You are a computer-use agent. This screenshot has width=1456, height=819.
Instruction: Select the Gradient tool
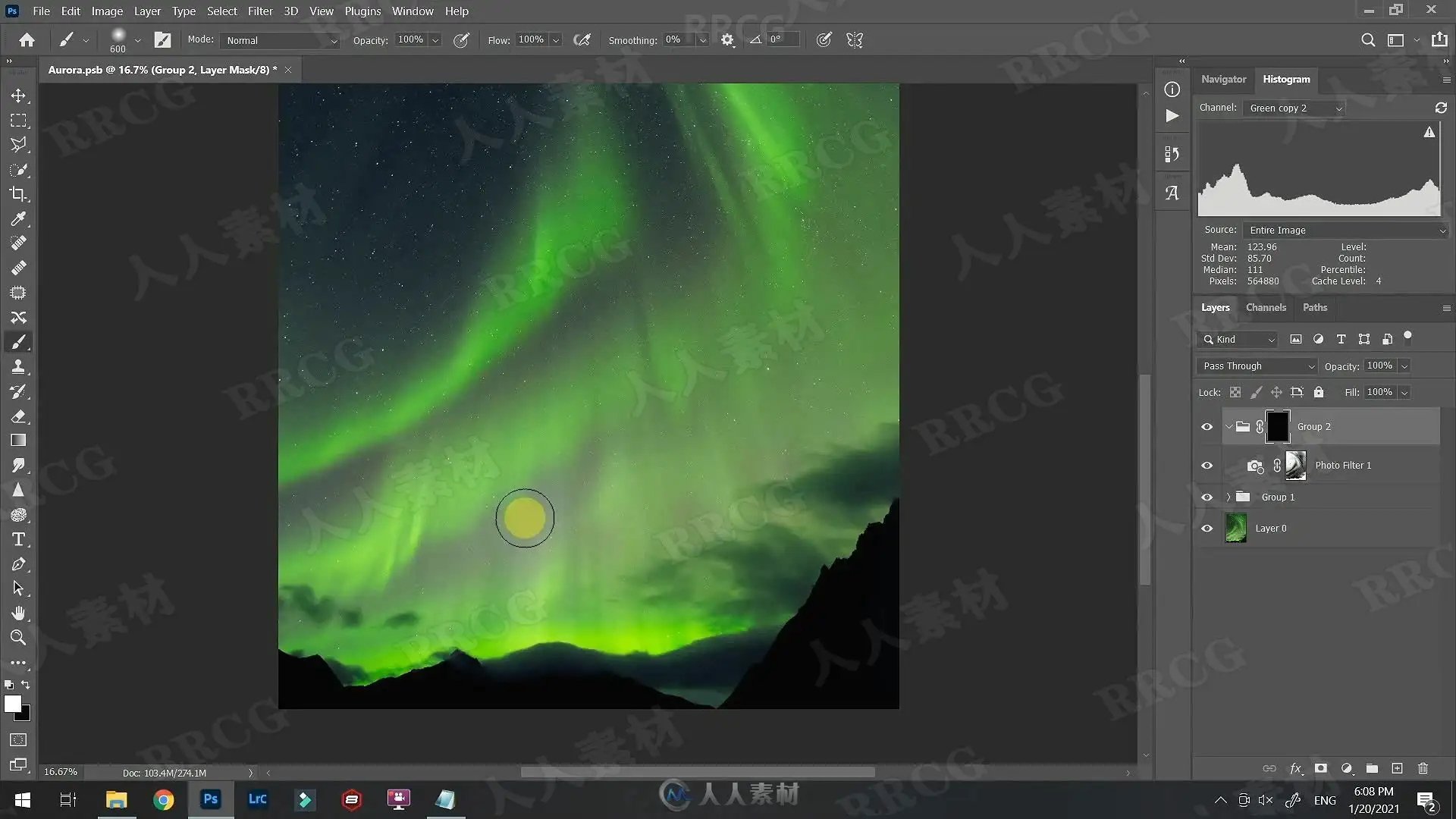[18, 441]
